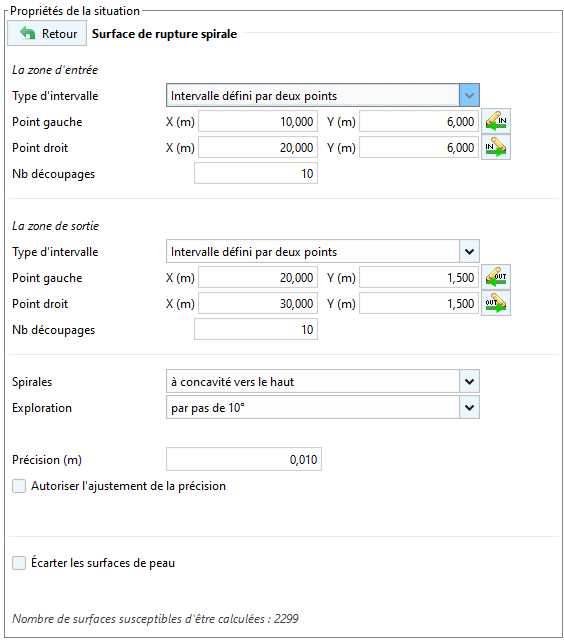Open the Exploration step dropdown
Viewport: 564px width, 640px height.
point(322,407)
